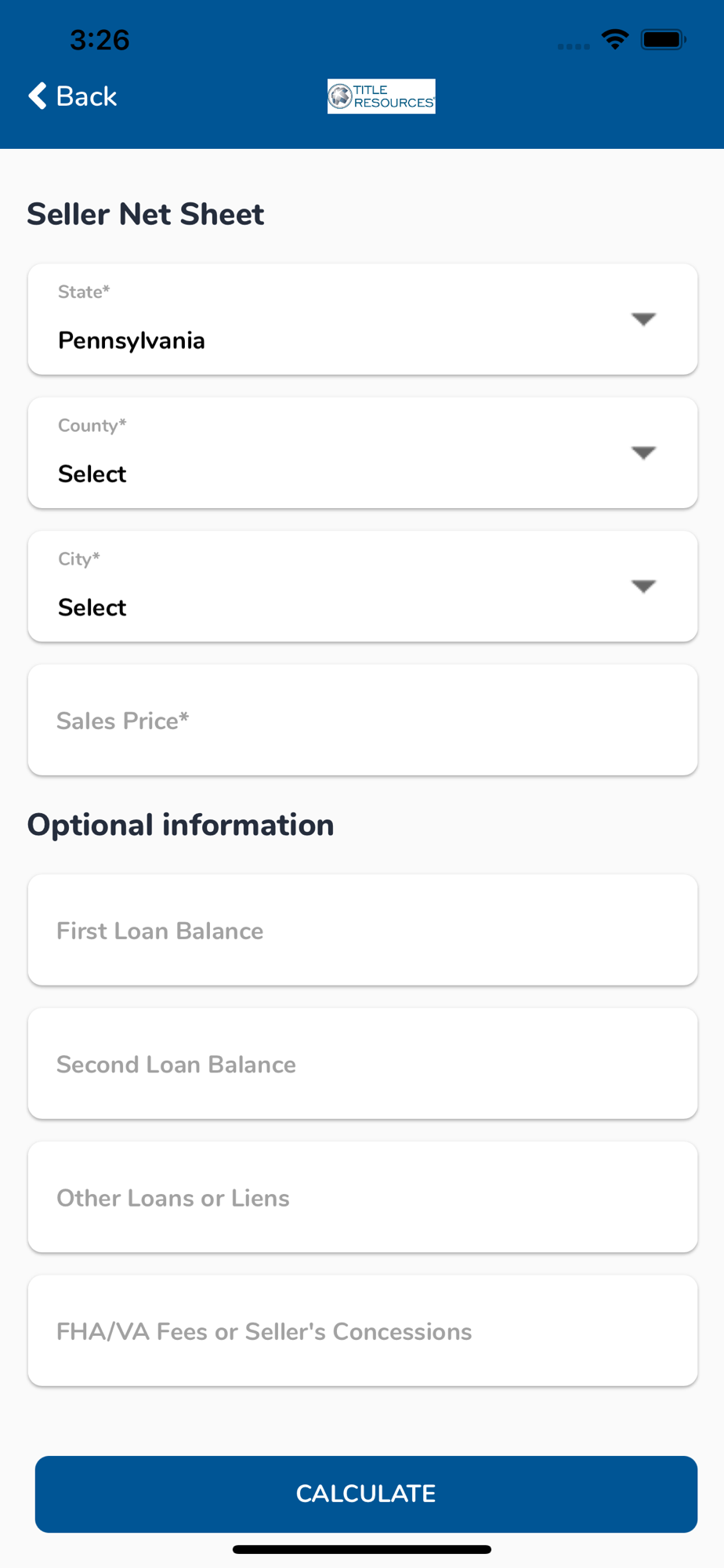Image resolution: width=724 pixels, height=1568 pixels.
Task: Go back using the Back text
Action: tap(86, 96)
